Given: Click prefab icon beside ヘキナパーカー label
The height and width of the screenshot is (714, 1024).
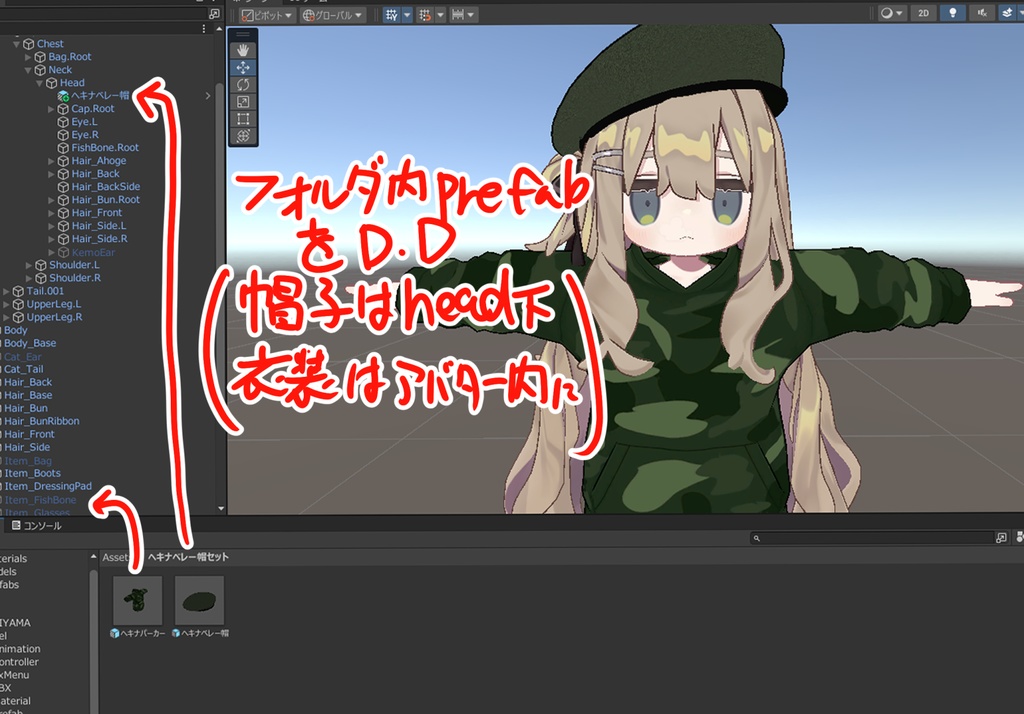Looking at the screenshot, I should coord(115,633).
